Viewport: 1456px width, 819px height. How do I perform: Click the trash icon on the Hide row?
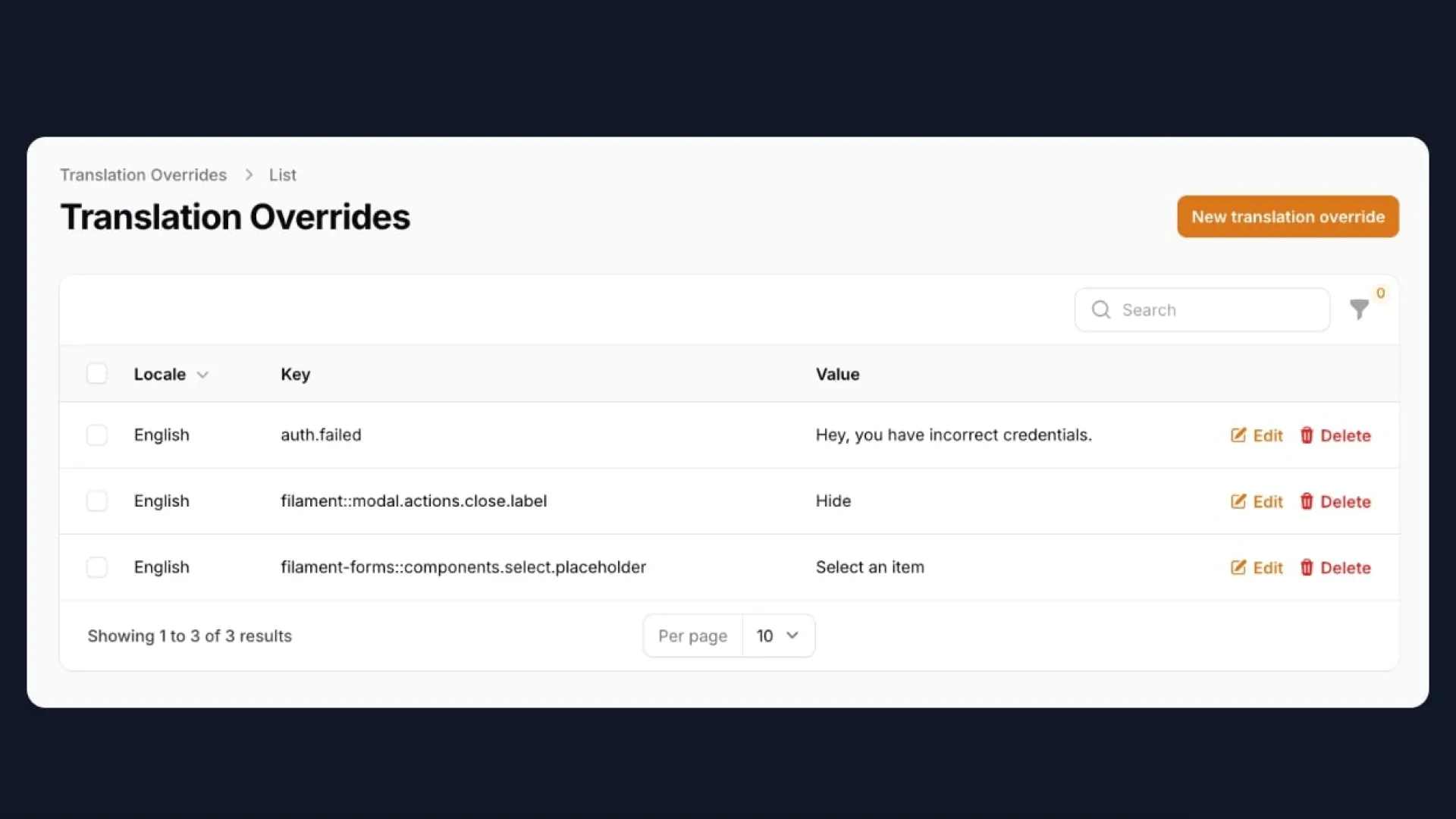click(x=1307, y=500)
